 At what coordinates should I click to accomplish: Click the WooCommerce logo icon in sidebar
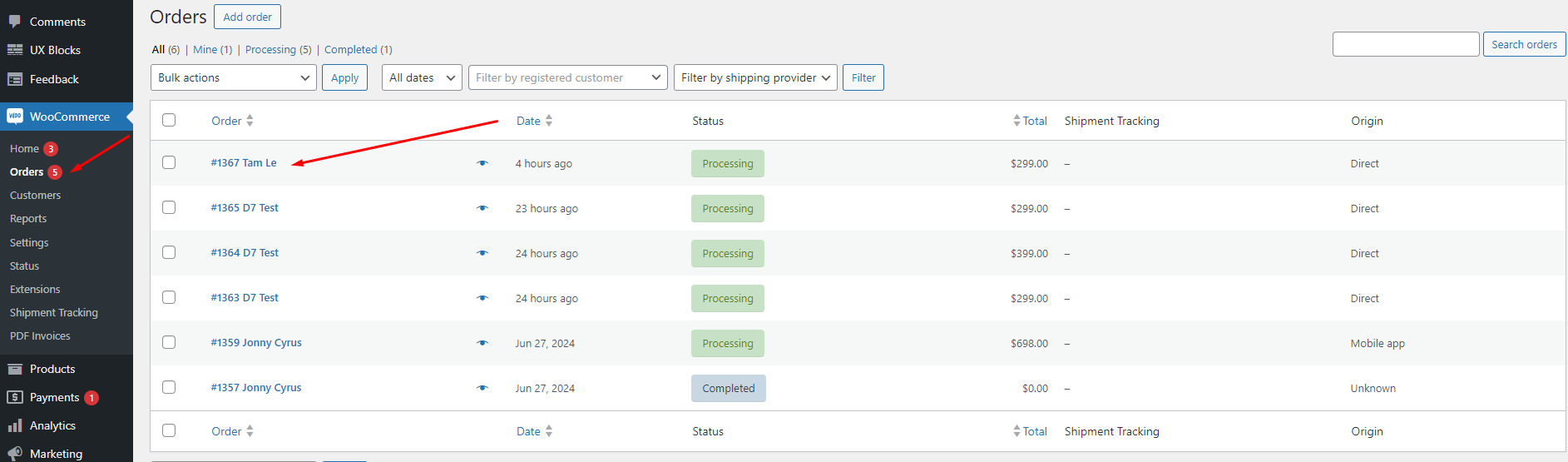pos(15,117)
